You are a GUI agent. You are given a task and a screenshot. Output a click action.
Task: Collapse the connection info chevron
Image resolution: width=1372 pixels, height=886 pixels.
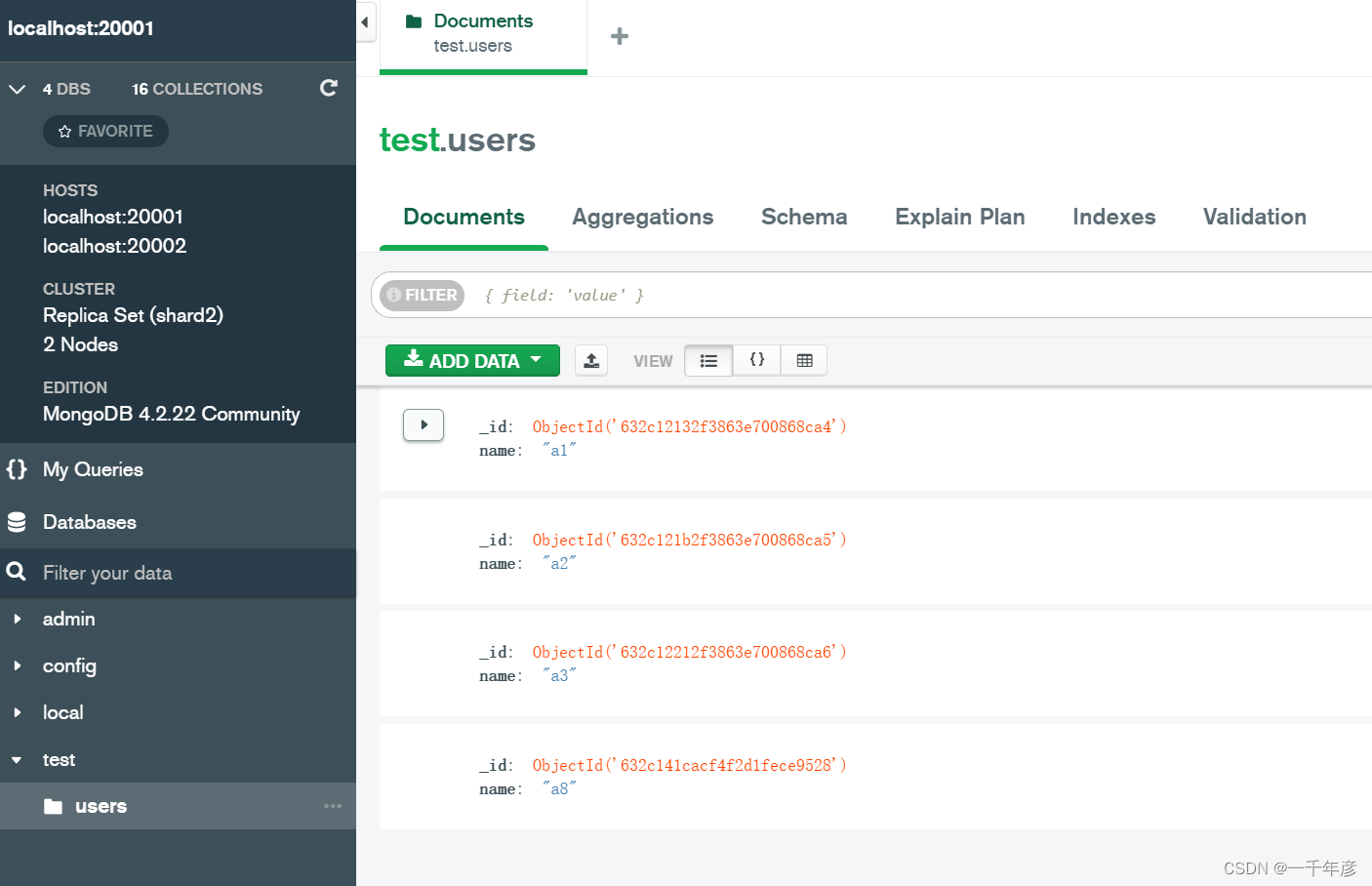[x=17, y=89]
